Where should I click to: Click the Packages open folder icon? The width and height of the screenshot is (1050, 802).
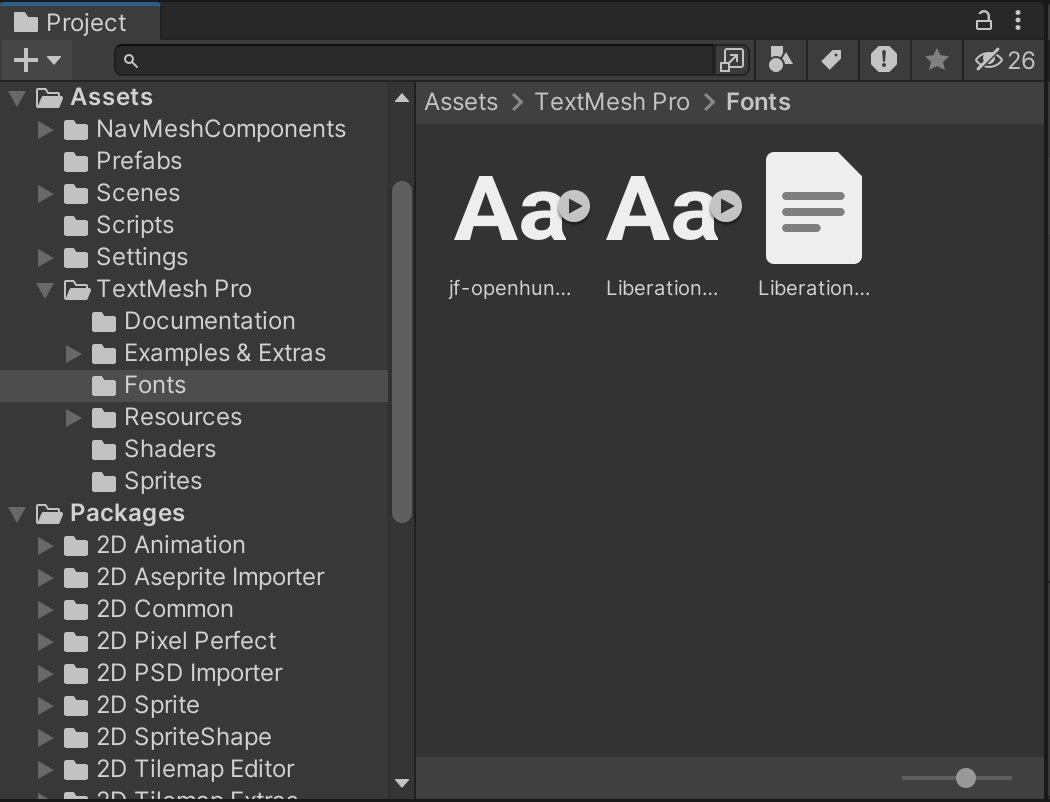(x=49, y=514)
